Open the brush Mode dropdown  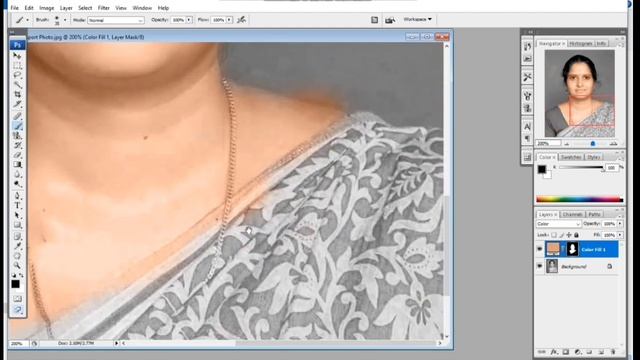click(x=116, y=20)
